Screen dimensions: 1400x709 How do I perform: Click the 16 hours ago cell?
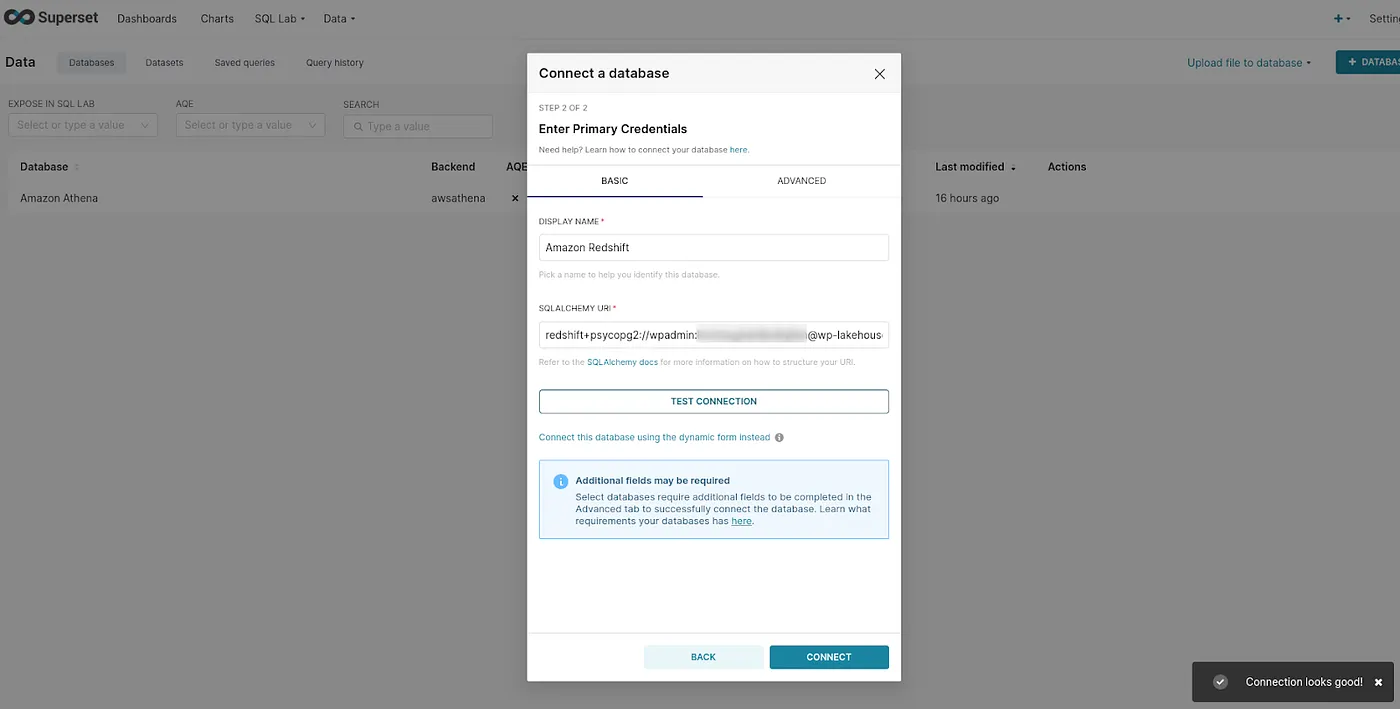coord(967,198)
